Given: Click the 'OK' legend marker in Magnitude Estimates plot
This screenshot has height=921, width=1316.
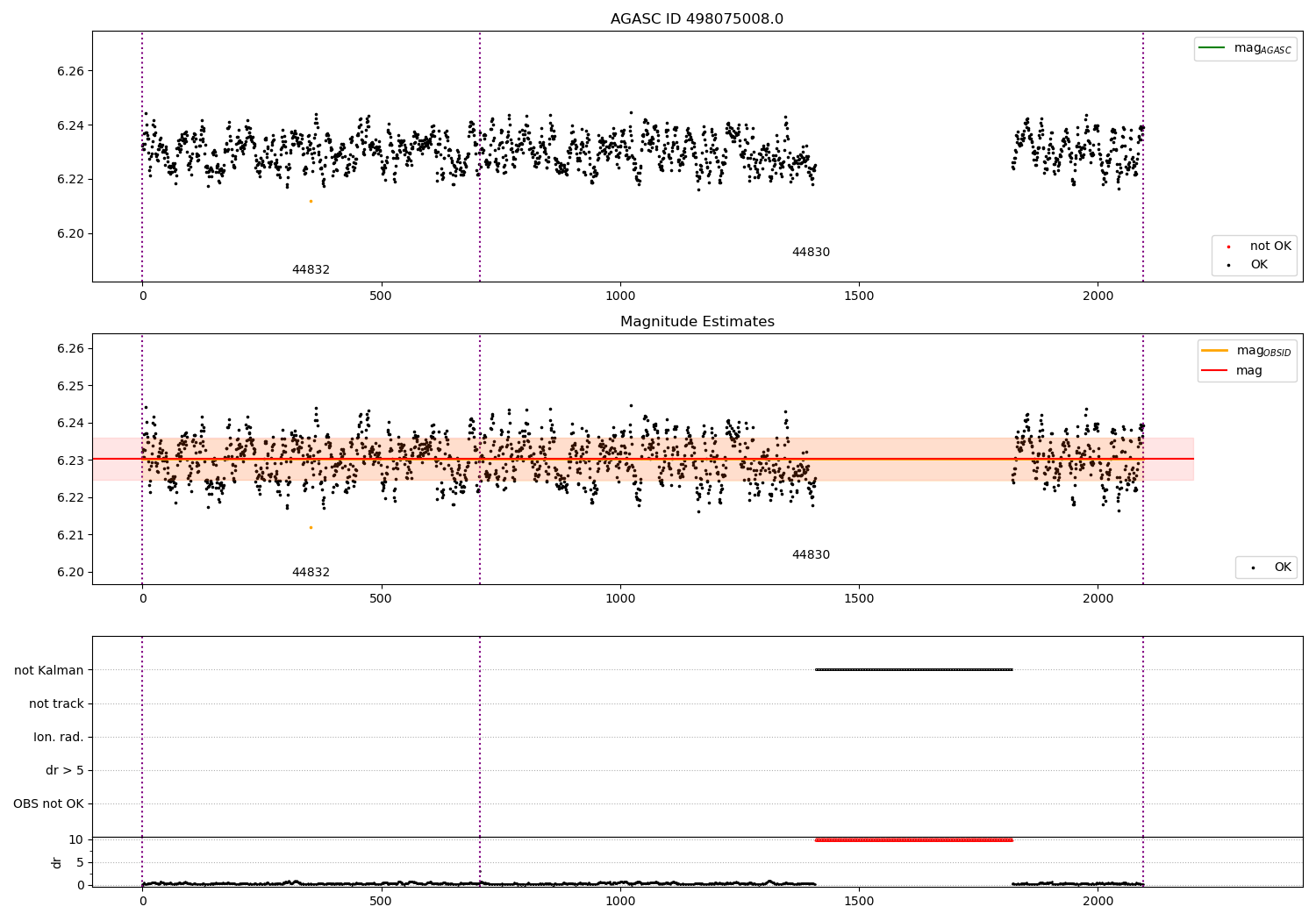Looking at the screenshot, I should coord(1252,568).
